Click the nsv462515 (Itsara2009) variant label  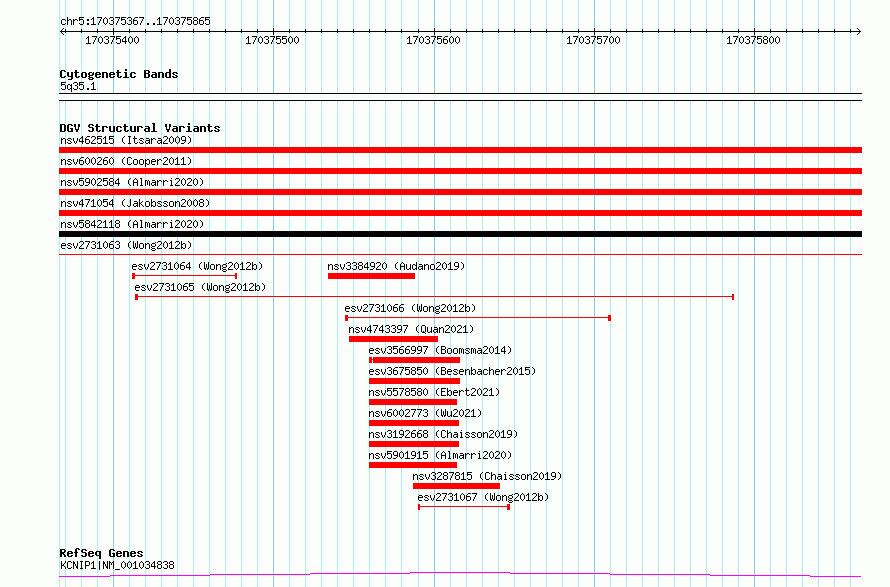tap(126, 140)
